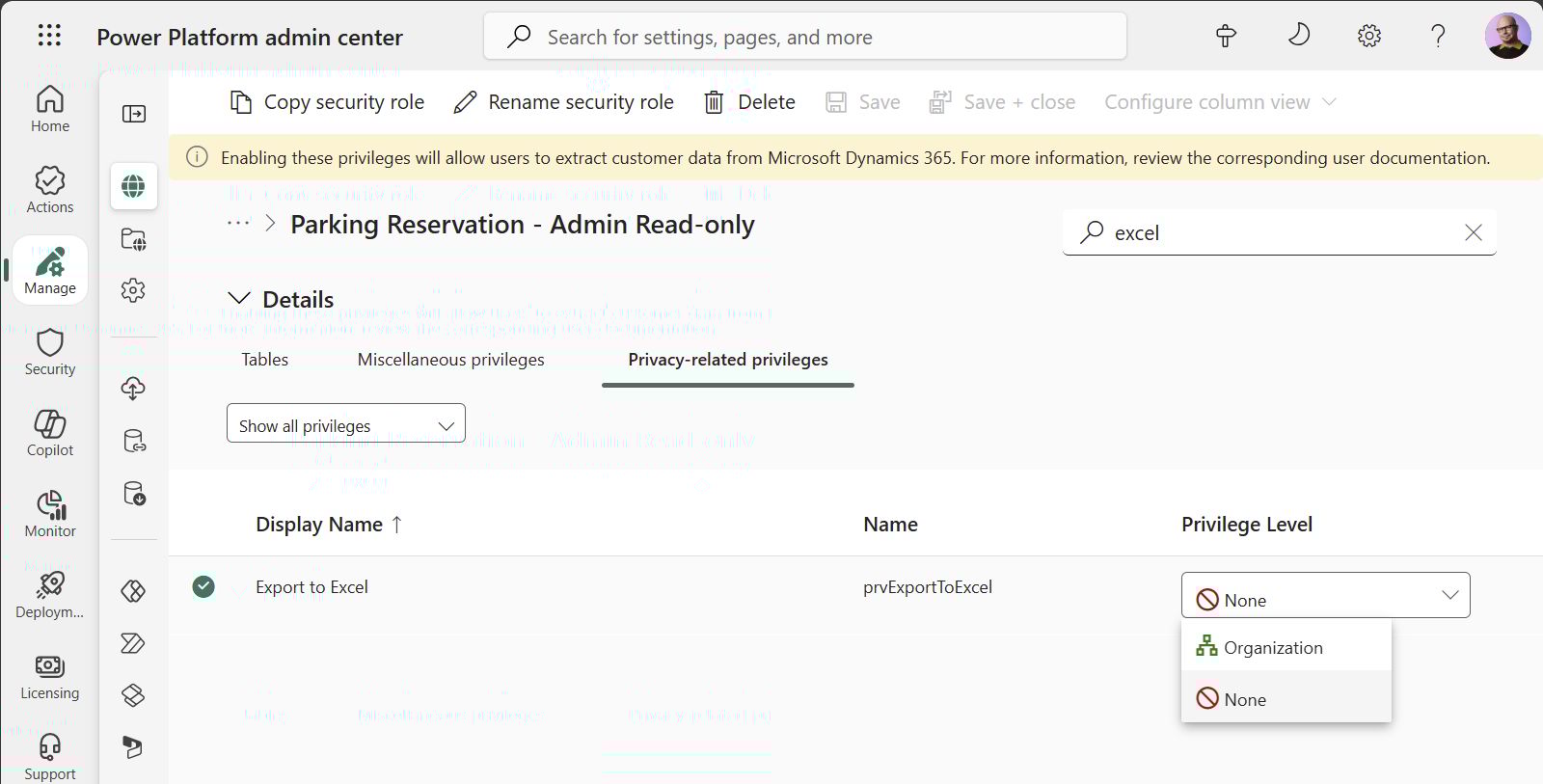Switch to Miscellaneous privileges tab
Image resolution: width=1543 pixels, height=784 pixels.
[x=451, y=360]
